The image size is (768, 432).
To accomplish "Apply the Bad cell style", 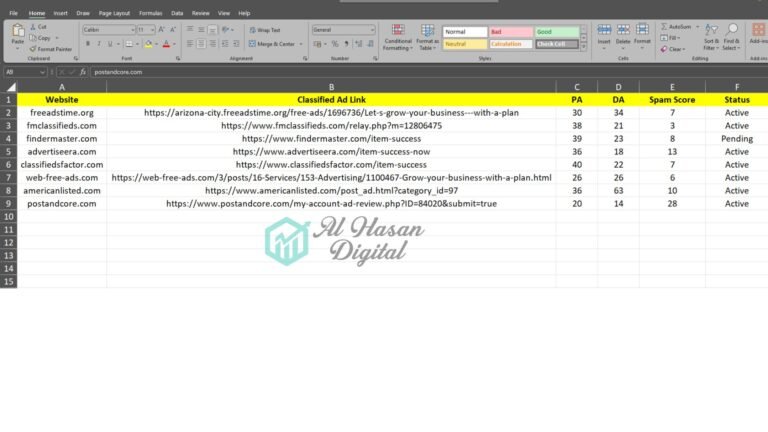I will click(511, 32).
